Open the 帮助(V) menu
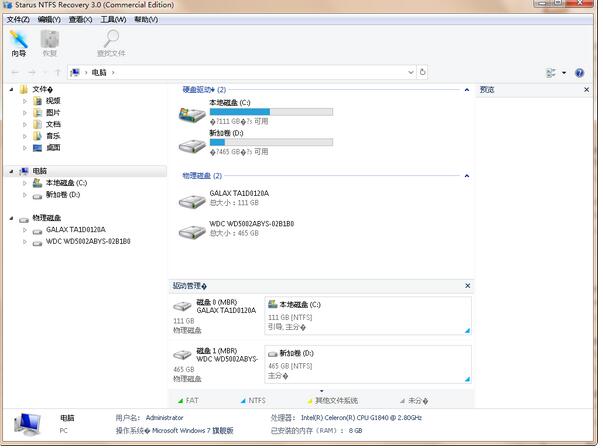Screen dimensions: 603x448 (146, 19)
